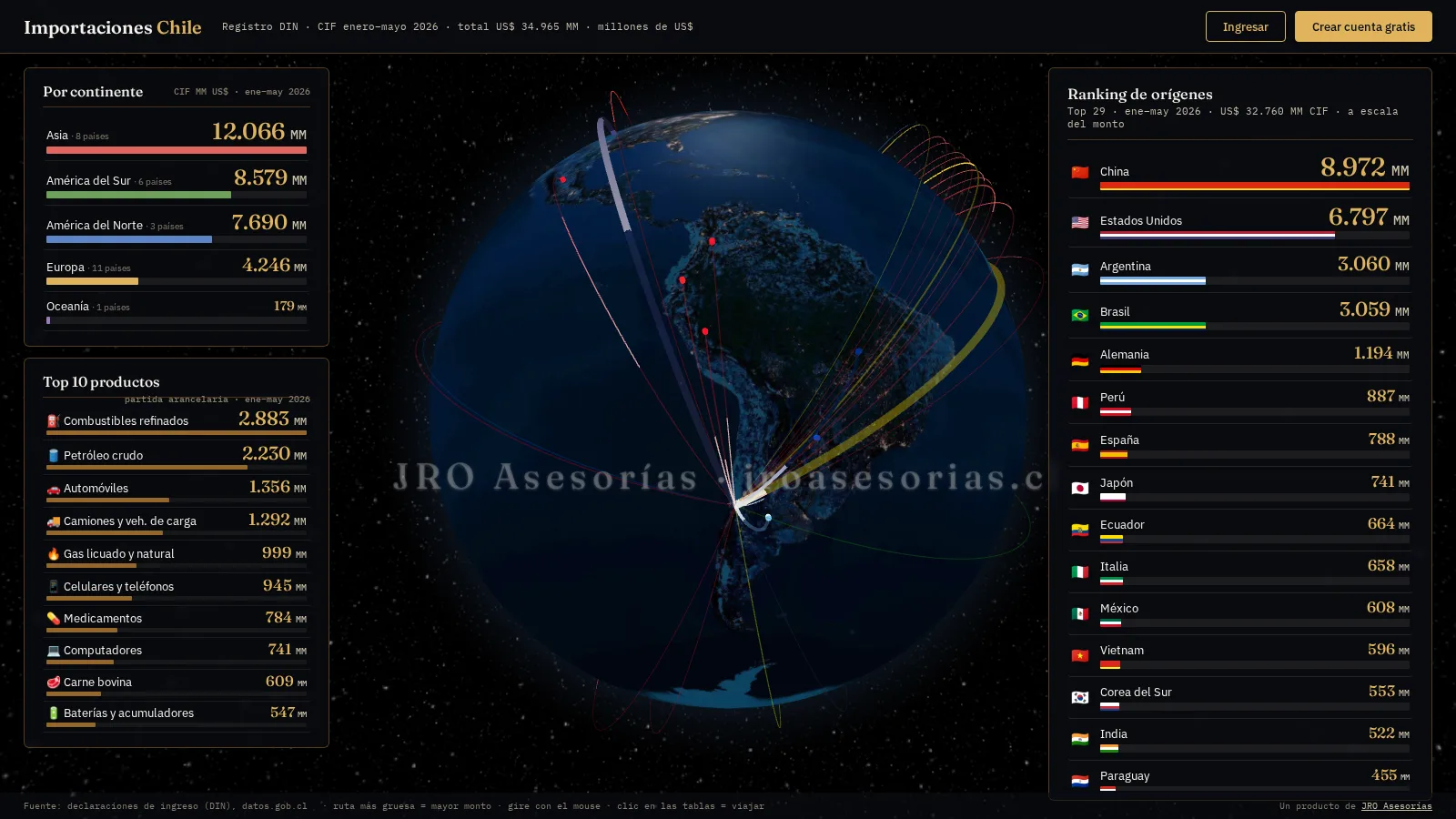Click the Perú value 887 MM
The height and width of the screenshot is (819, 1456).
[1388, 396]
